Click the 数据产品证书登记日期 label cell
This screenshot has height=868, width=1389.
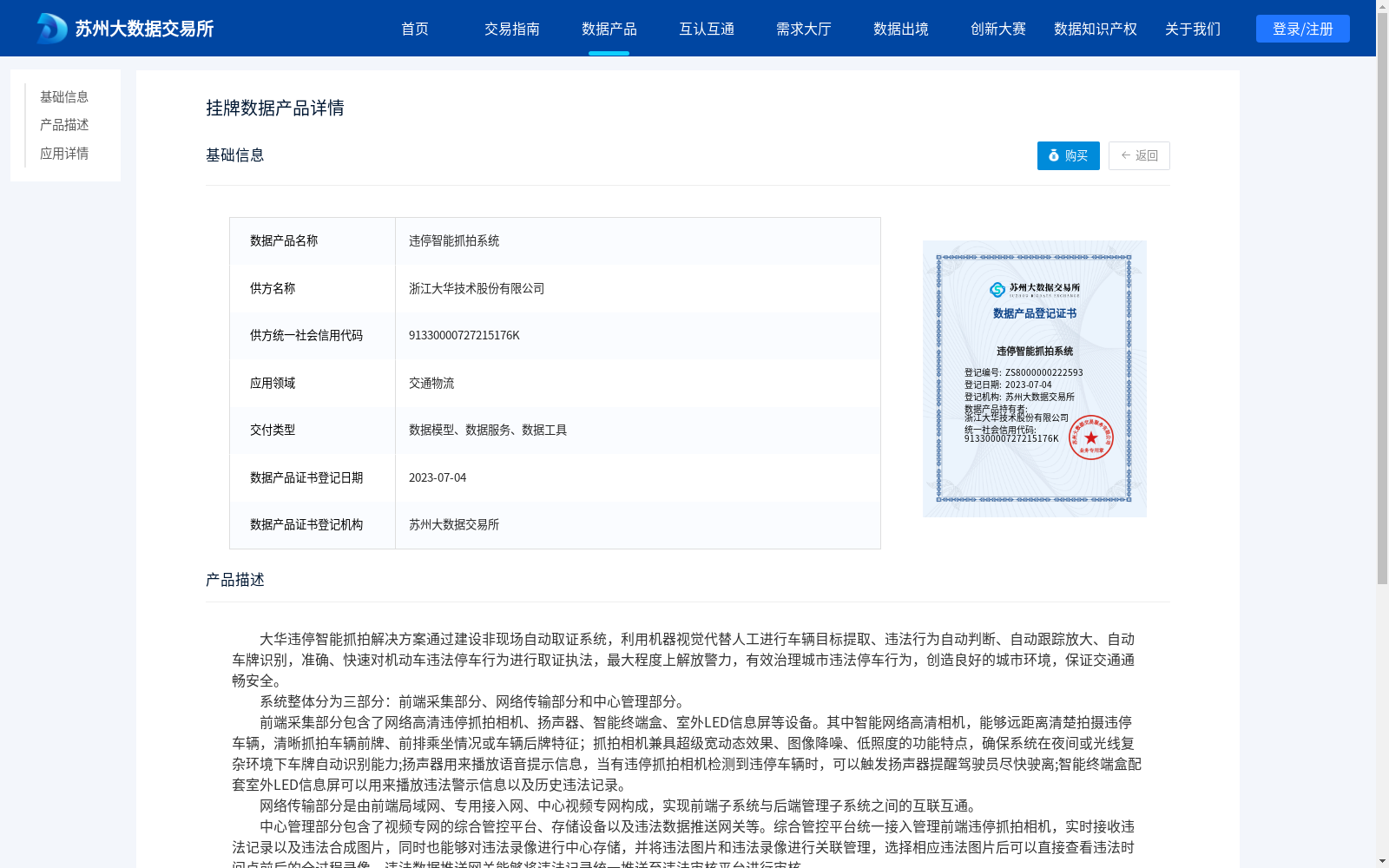pyautogui.click(x=313, y=477)
